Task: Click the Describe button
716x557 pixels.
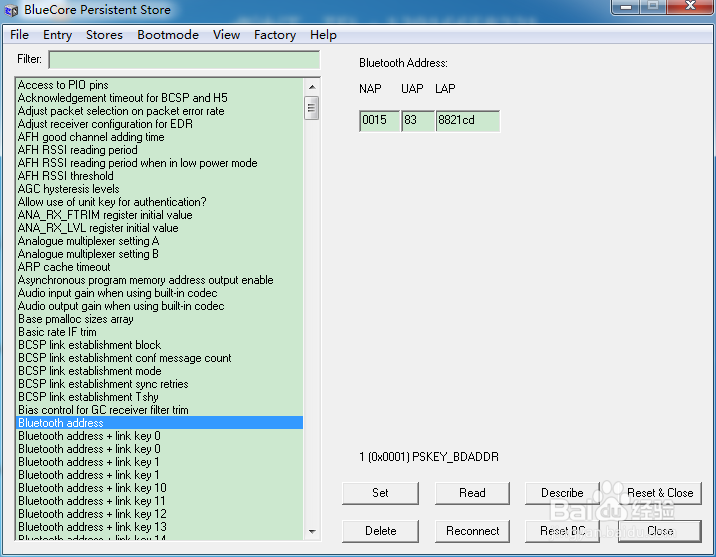Action: pyautogui.click(x=562, y=493)
